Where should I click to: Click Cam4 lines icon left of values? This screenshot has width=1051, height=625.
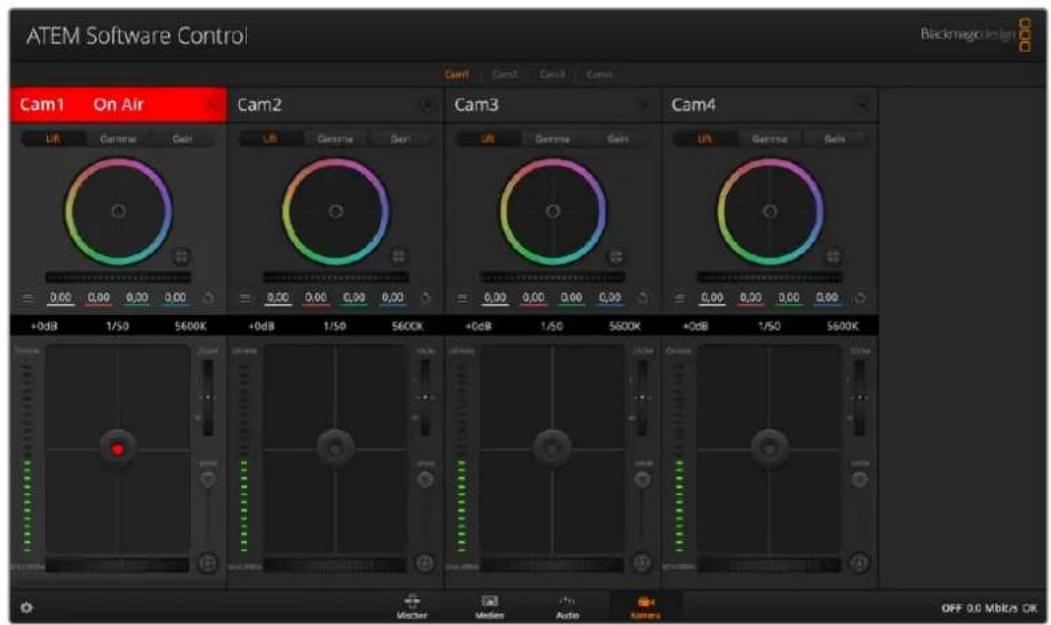(679, 298)
